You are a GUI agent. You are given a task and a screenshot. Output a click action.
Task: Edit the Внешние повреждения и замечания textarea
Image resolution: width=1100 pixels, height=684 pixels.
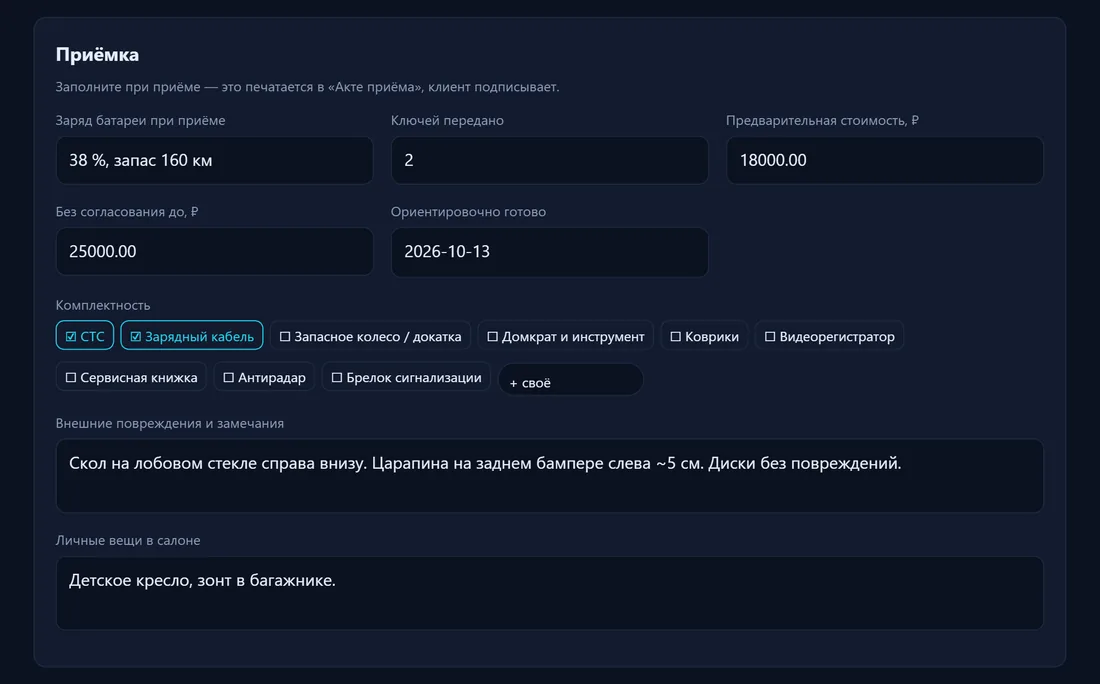coord(550,476)
